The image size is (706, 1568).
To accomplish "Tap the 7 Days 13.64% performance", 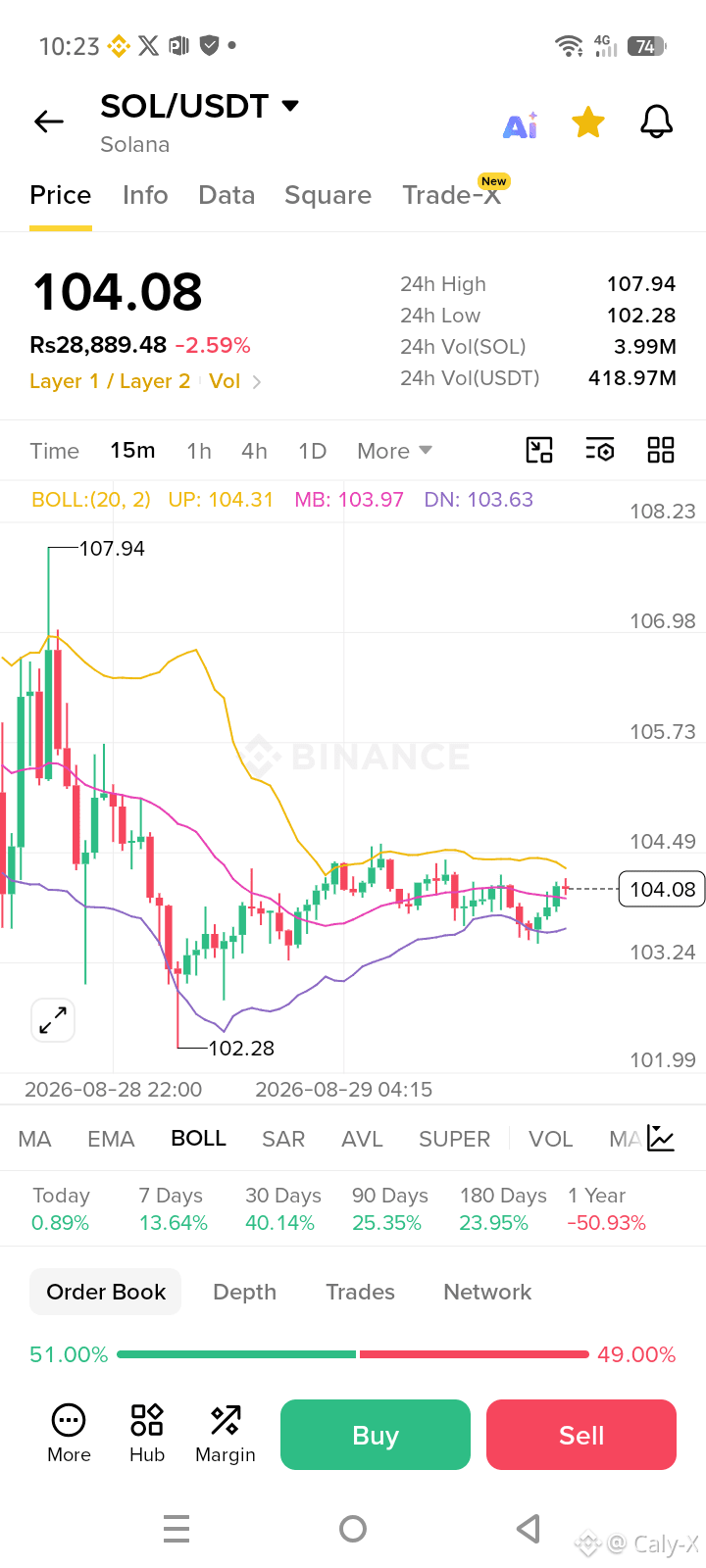I will [x=173, y=1209].
